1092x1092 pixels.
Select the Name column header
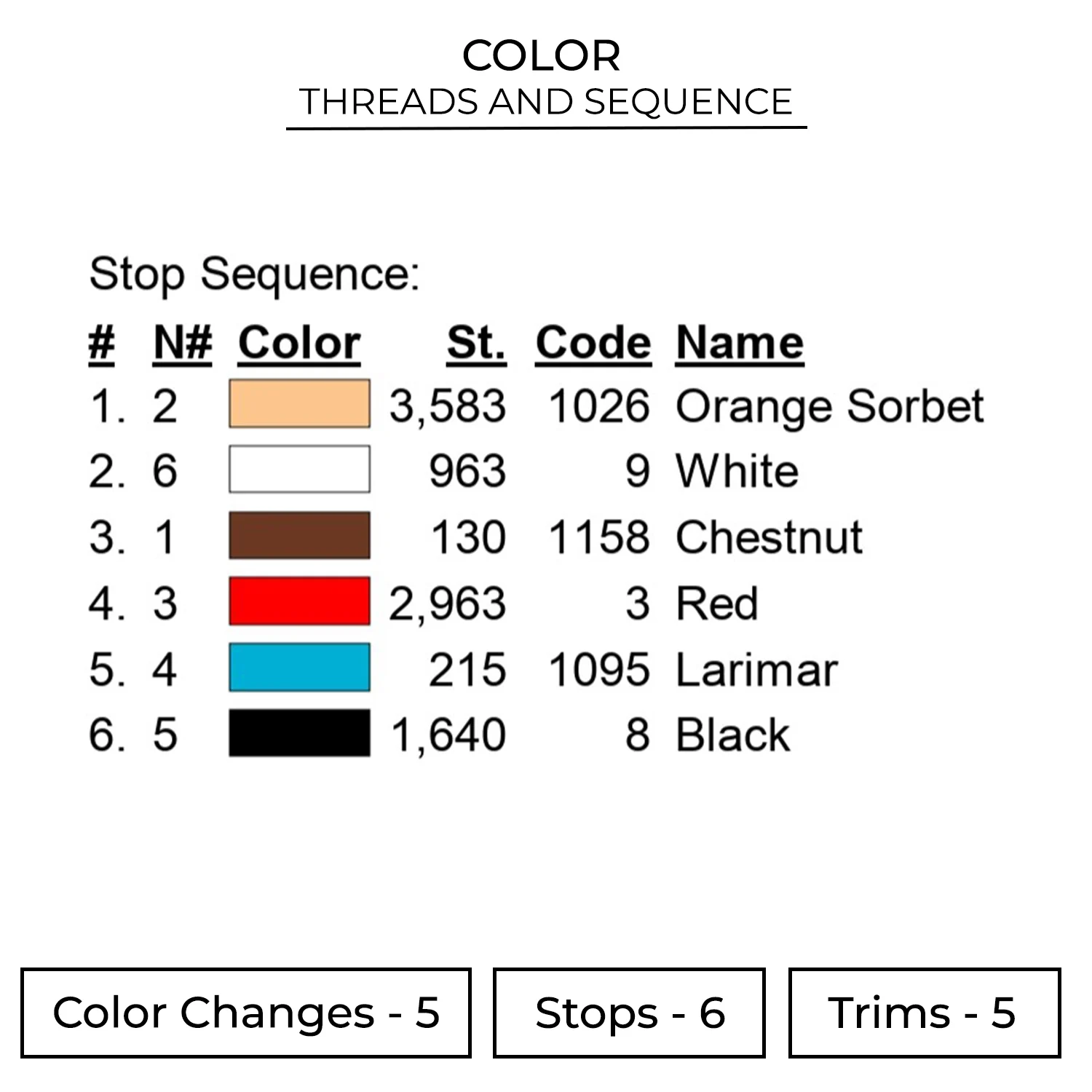pos(740,342)
